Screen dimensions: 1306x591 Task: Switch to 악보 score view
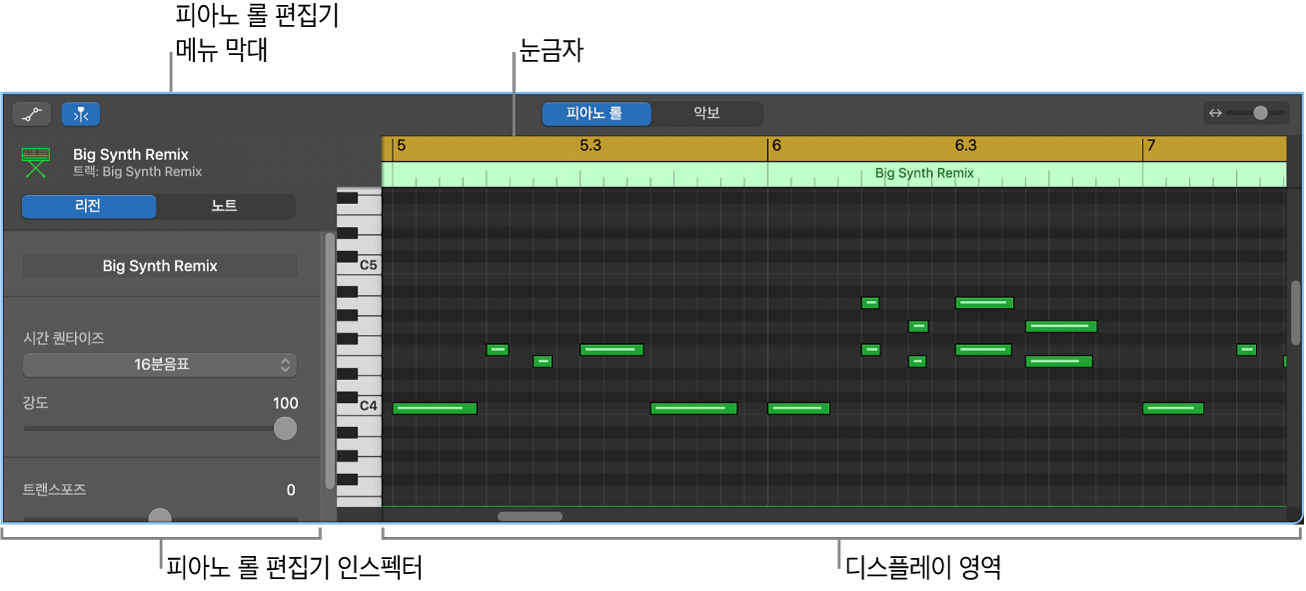[707, 114]
